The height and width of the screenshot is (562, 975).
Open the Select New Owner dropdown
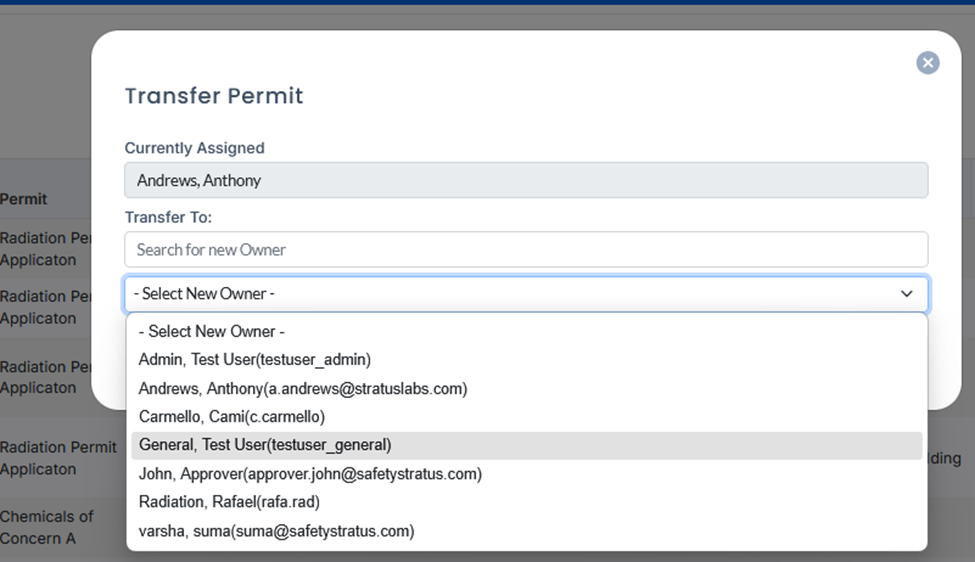(x=526, y=293)
